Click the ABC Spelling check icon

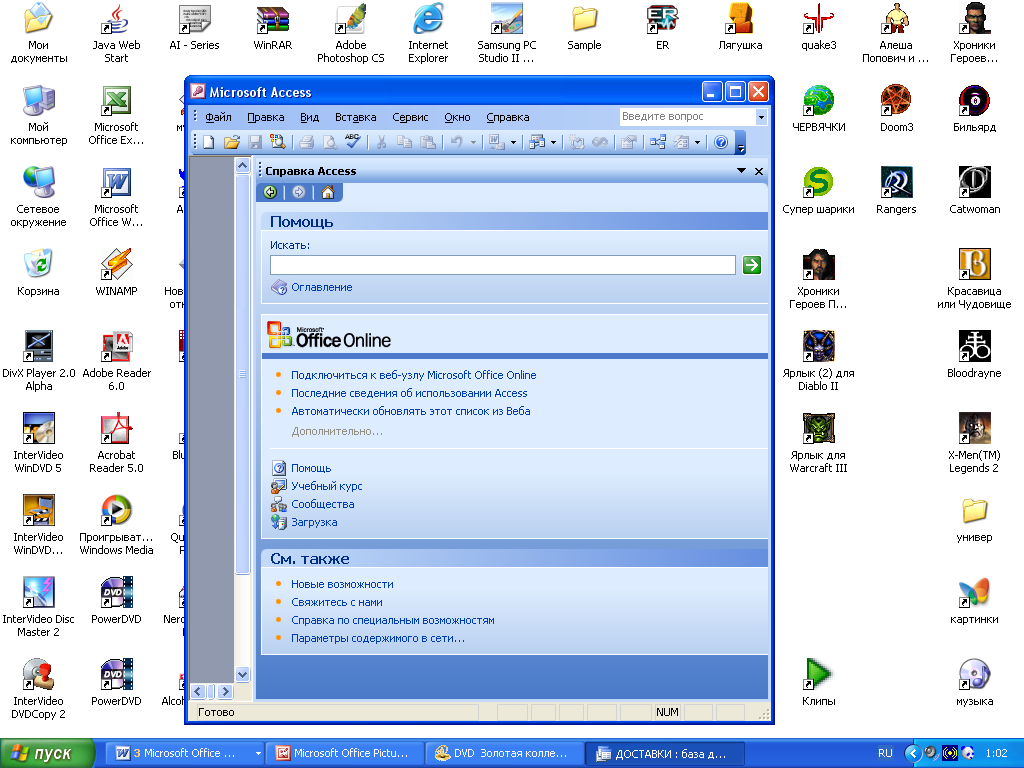pos(353,142)
